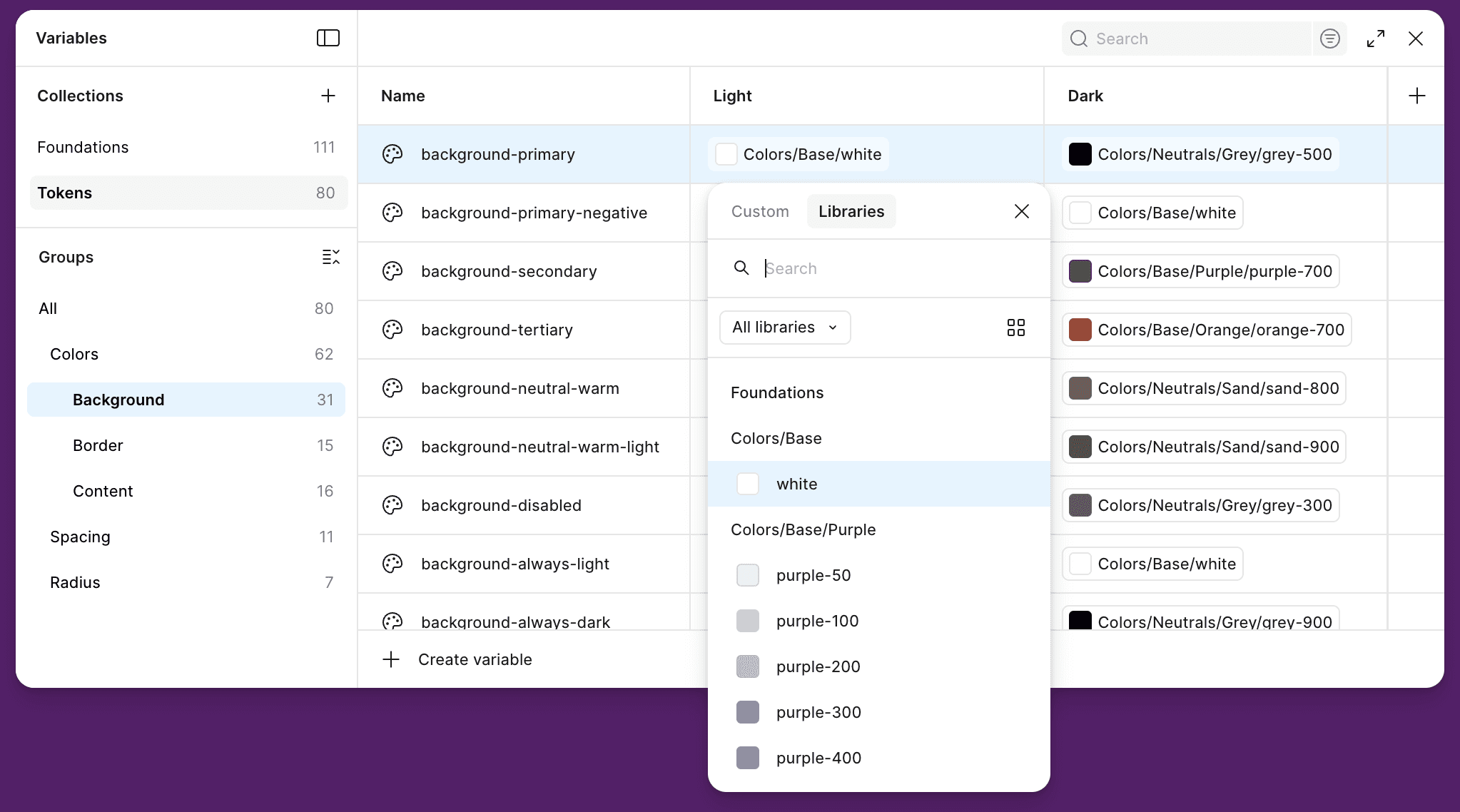Add a new collection with plus icon

tap(328, 96)
